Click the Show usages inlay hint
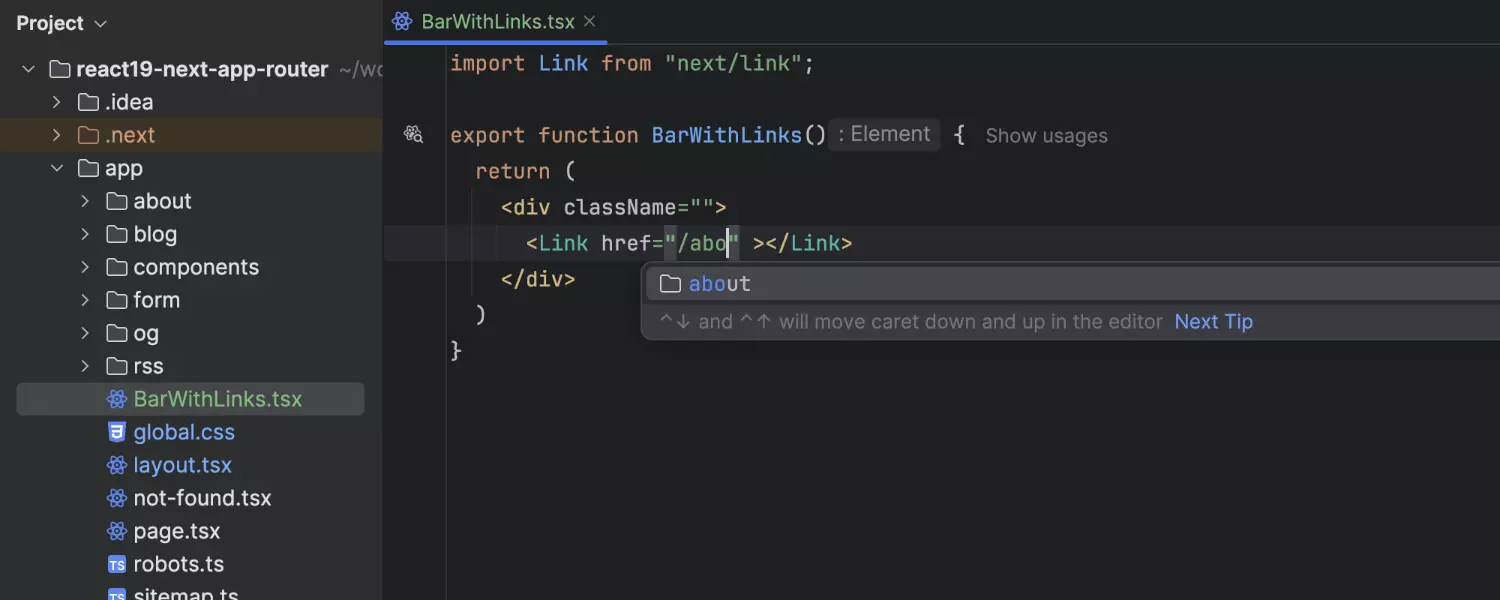Screen dimensions: 1500x600 click(1046, 136)
